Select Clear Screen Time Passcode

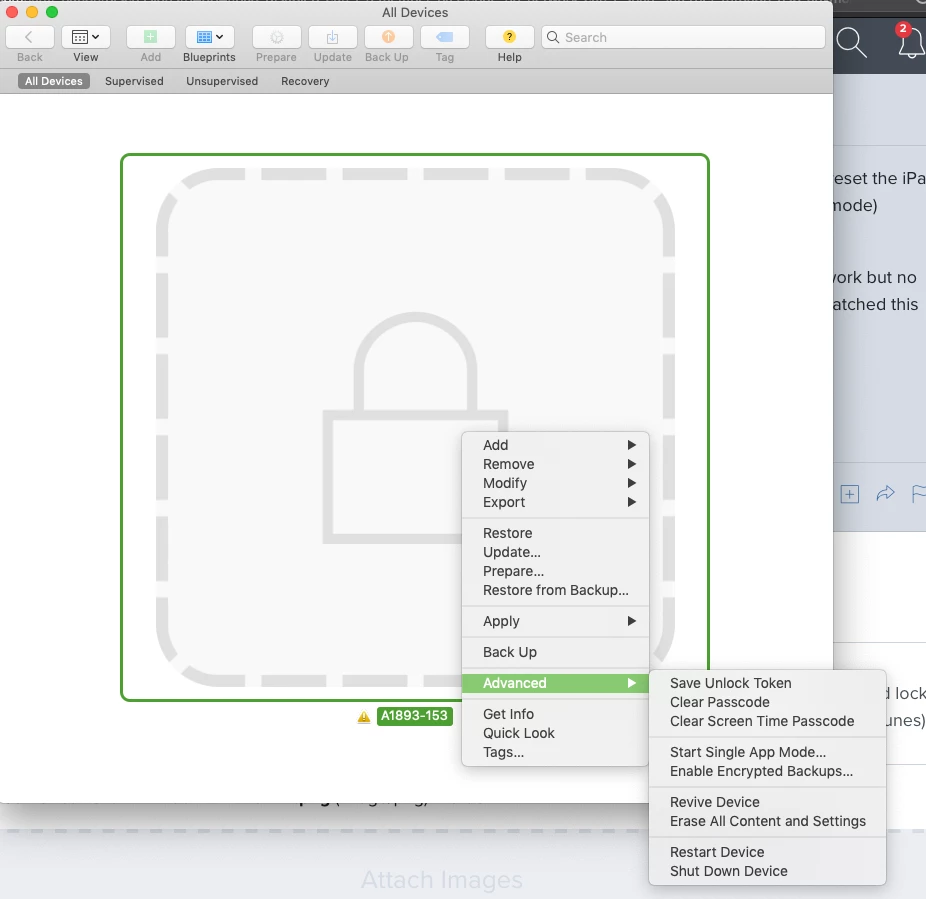pyautogui.click(x=767, y=721)
